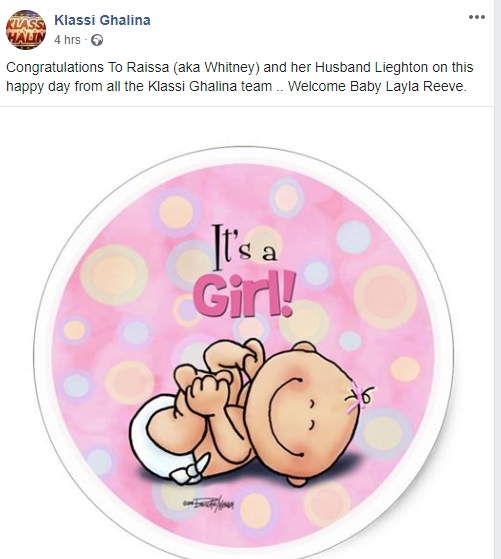Click "Raissa (aka Whitney)" in post text
Image resolution: width=501 pixels, height=559 pixels.
coord(193,67)
